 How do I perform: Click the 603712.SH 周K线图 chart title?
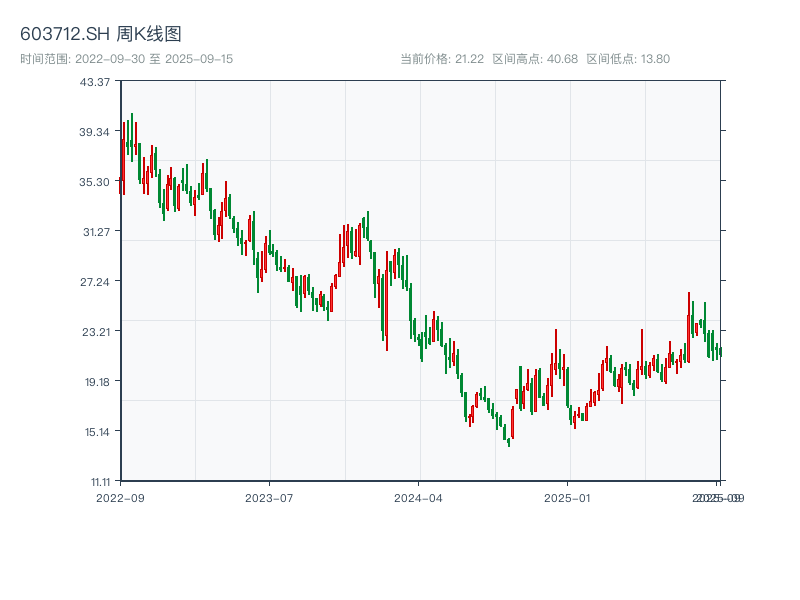(101, 35)
